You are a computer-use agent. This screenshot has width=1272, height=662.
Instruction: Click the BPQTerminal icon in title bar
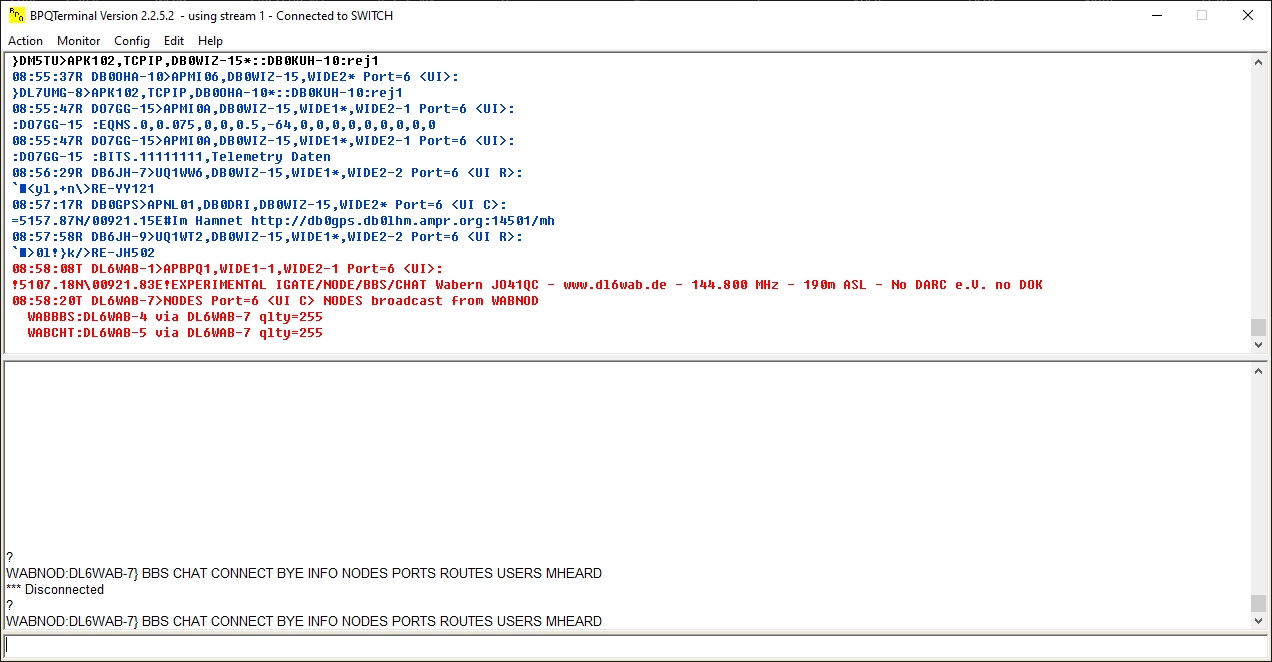click(16, 15)
